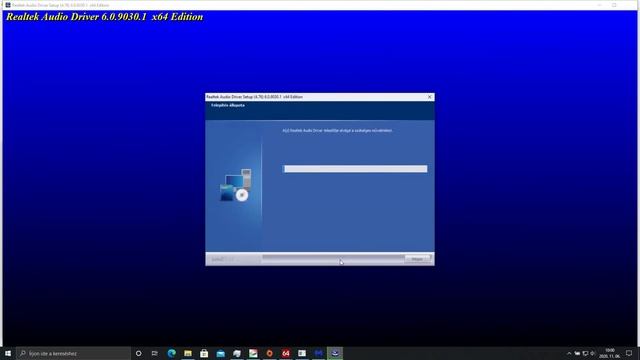Open Microsoft Store from taskbar
Screen dimensions: 640x360
[204, 353]
